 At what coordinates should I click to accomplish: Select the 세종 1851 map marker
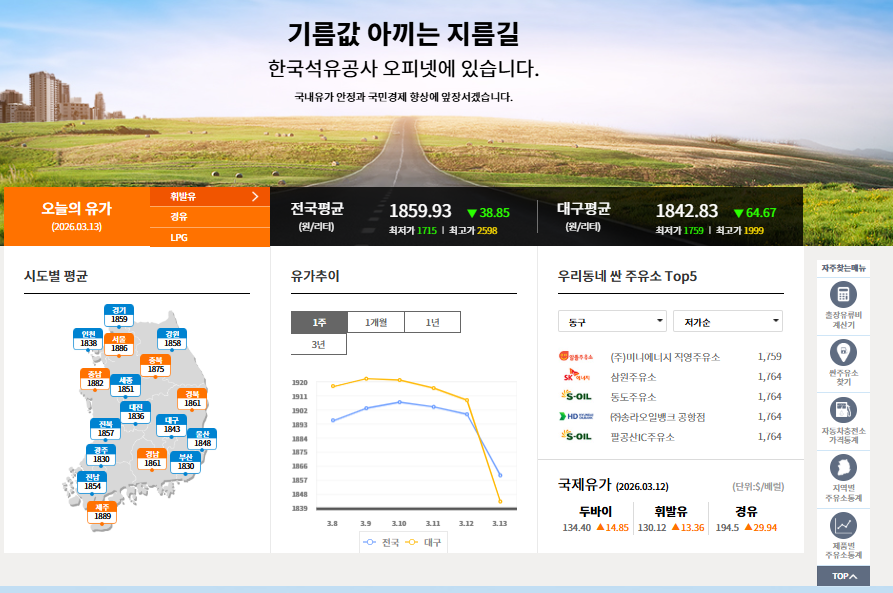126,386
